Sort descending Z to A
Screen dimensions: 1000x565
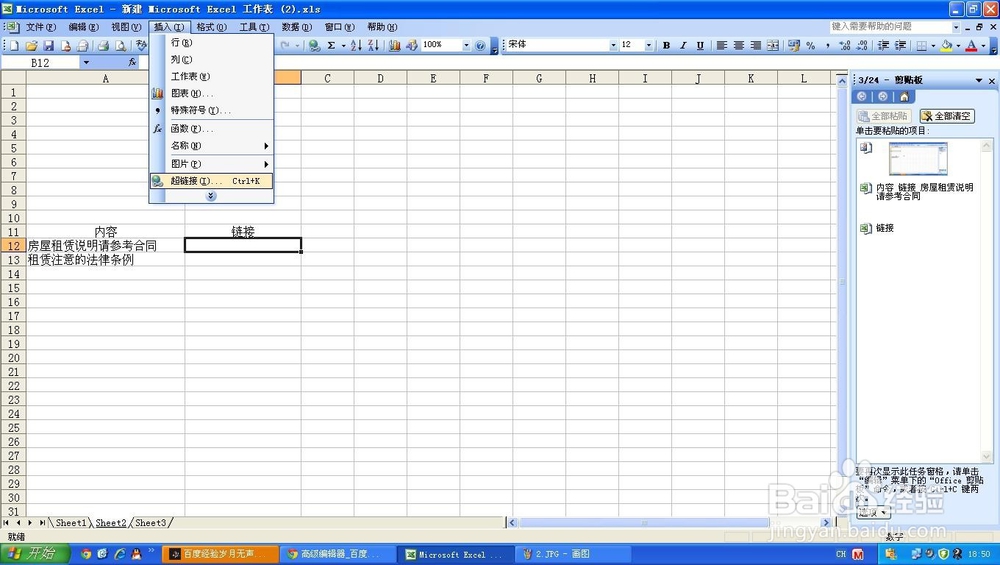tap(373, 45)
